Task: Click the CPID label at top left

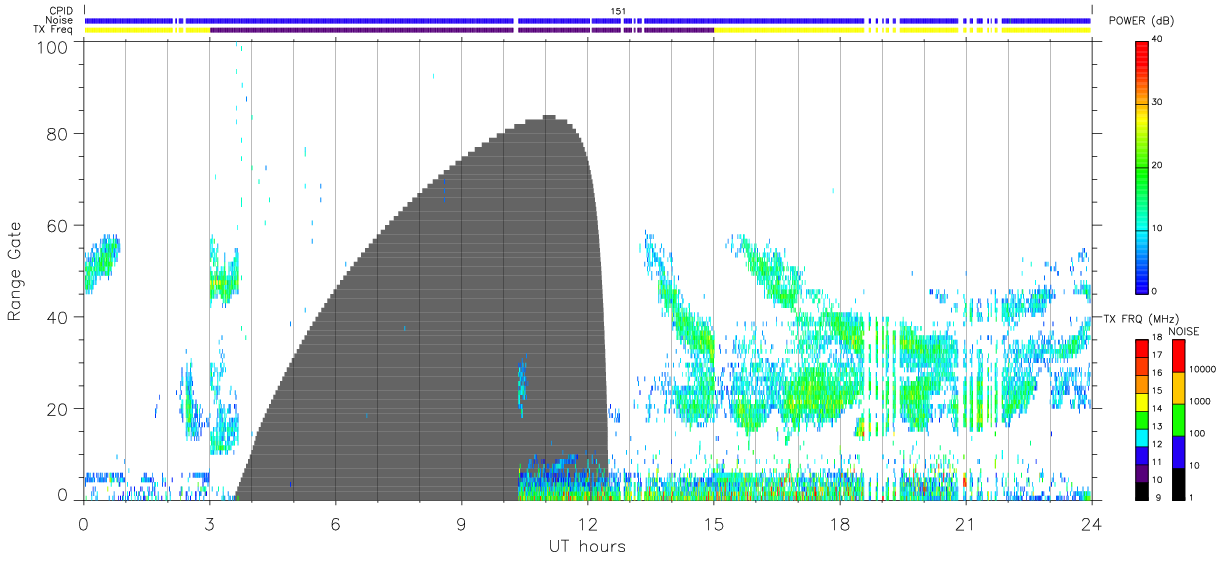Action: coord(61,11)
